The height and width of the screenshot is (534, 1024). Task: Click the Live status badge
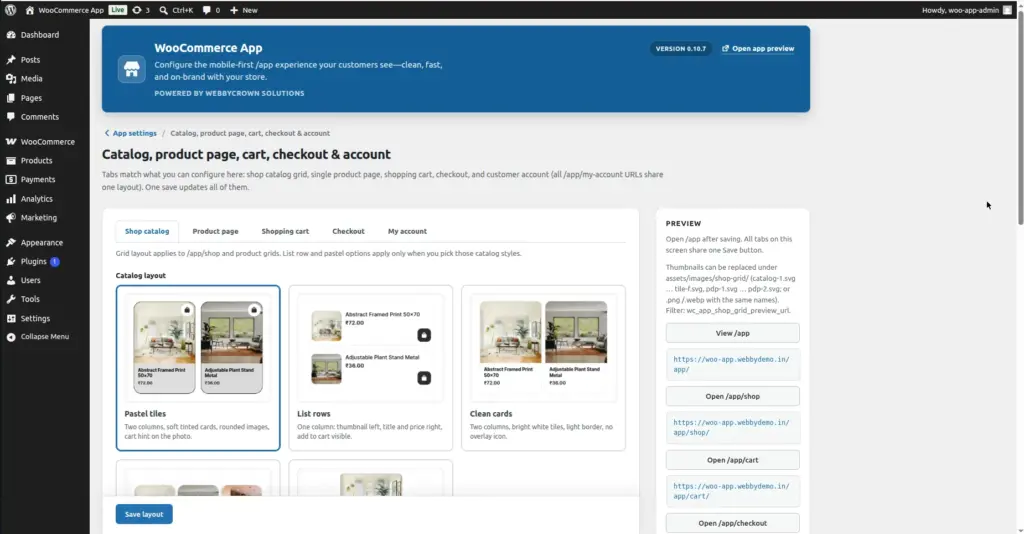(118, 10)
